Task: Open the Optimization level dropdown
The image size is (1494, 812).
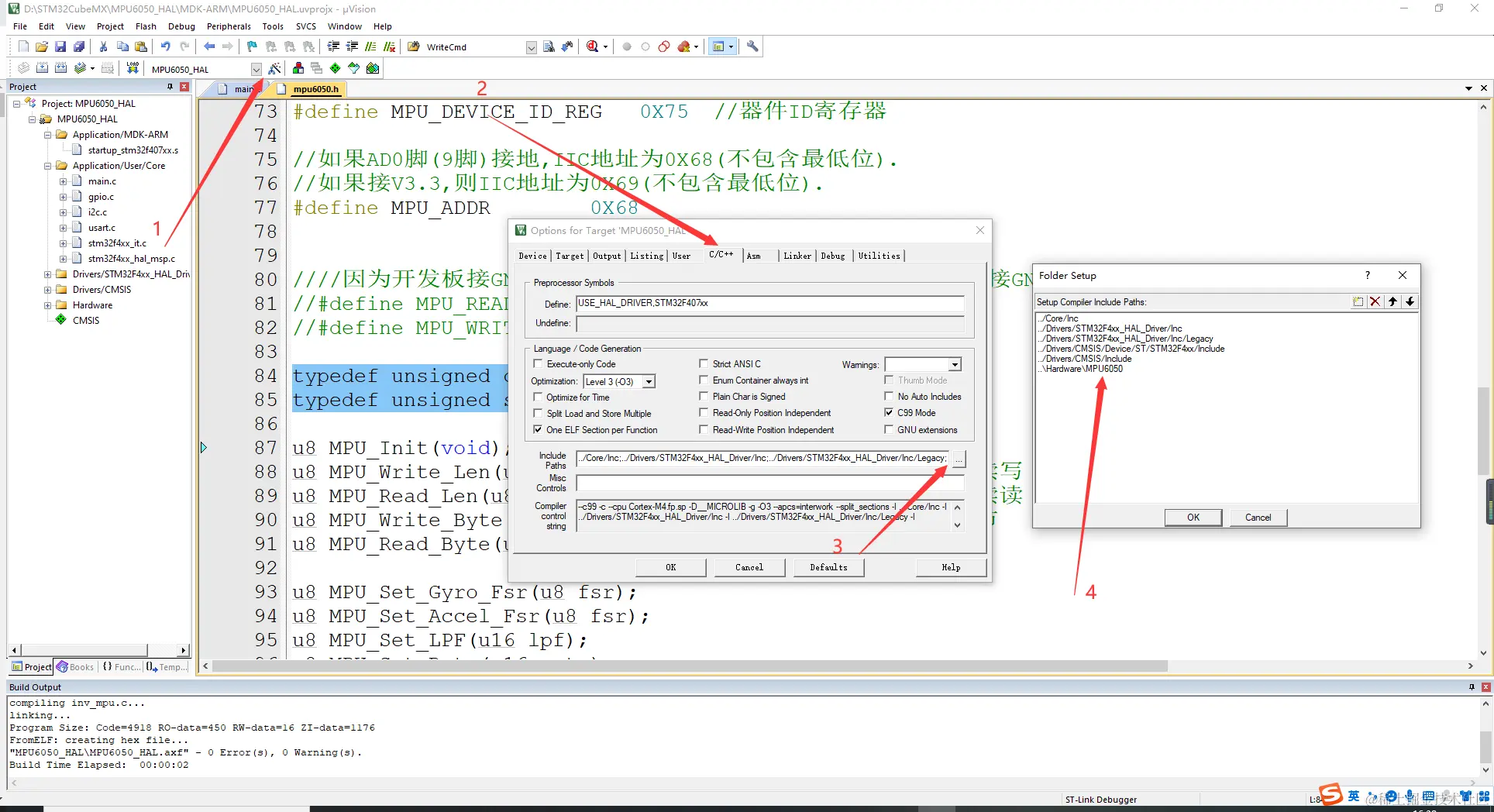Action: pyautogui.click(x=649, y=381)
